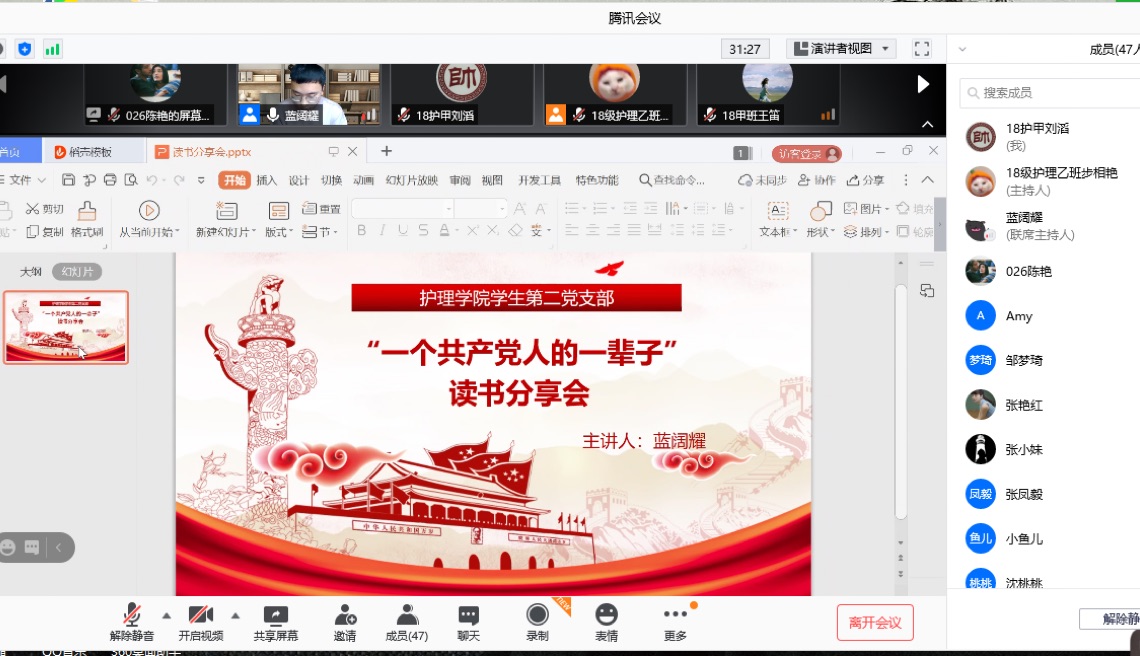Open the Invite (邀请) icon
1140x656 pixels.
pyautogui.click(x=345, y=616)
